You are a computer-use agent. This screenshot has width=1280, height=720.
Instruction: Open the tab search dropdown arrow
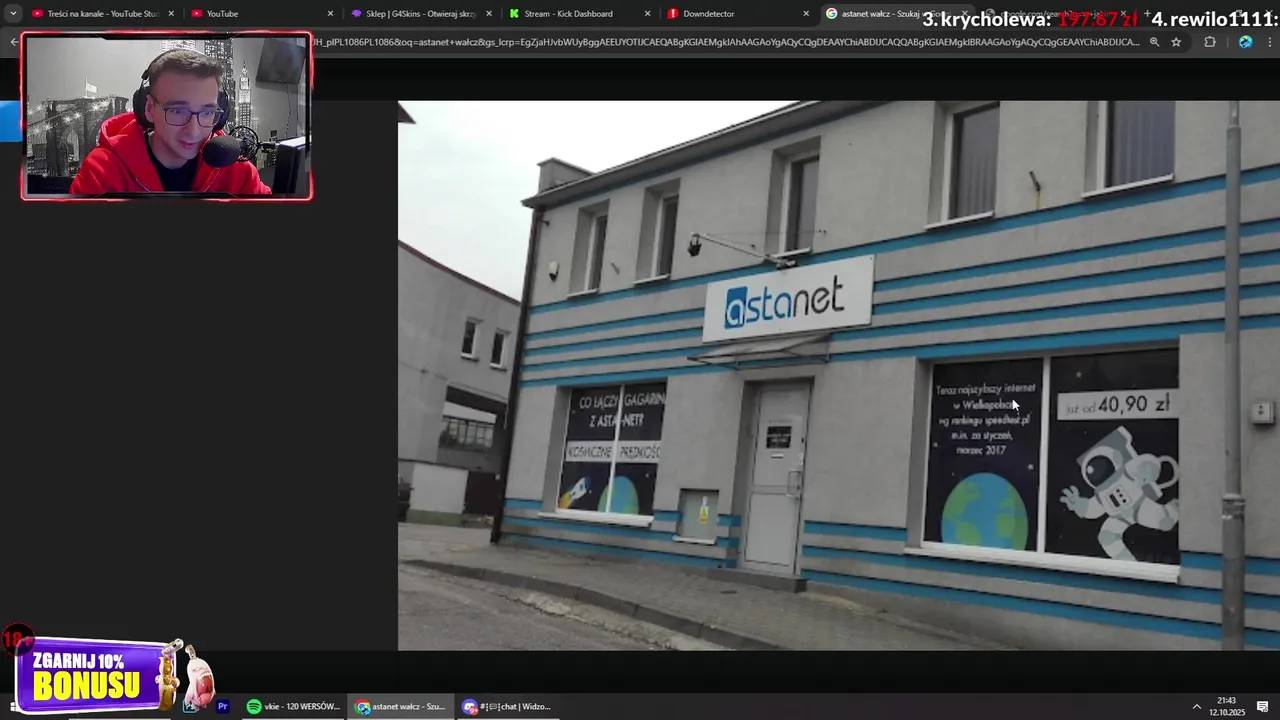coord(13,14)
